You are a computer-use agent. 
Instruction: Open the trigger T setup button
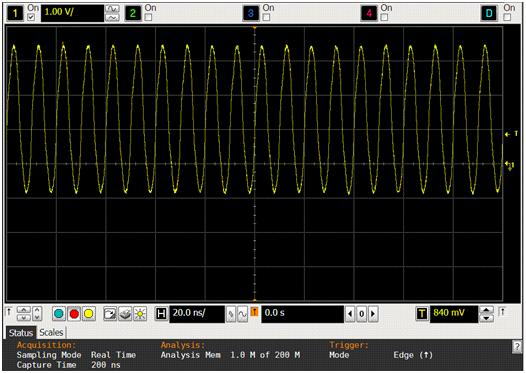click(422, 314)
